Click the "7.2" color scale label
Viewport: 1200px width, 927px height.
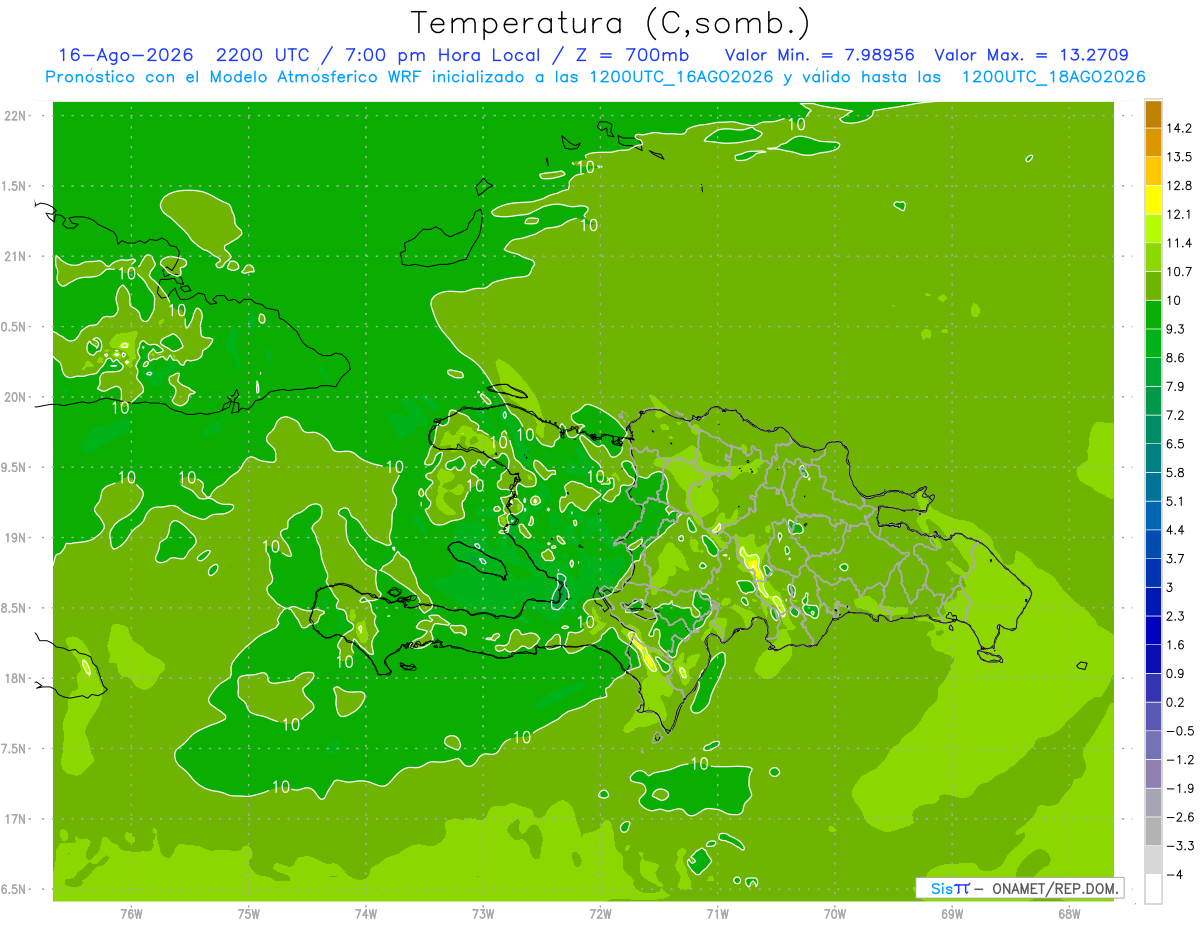point(1177,415)
